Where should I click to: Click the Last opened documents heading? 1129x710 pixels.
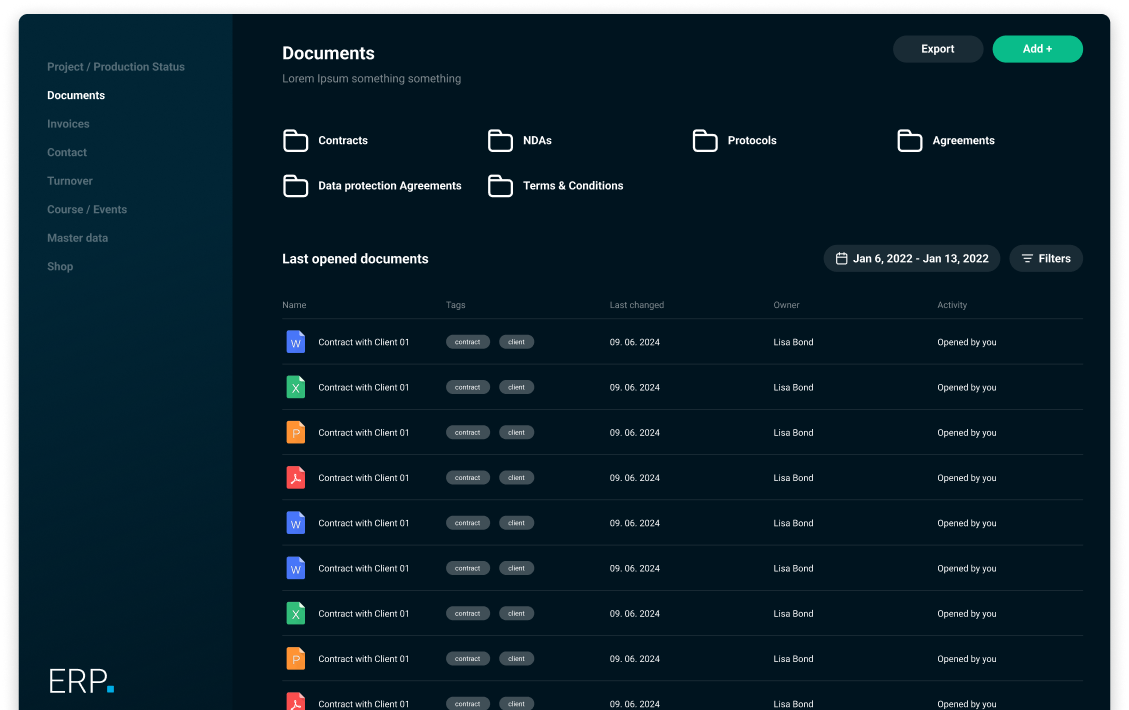click(355, 259)
